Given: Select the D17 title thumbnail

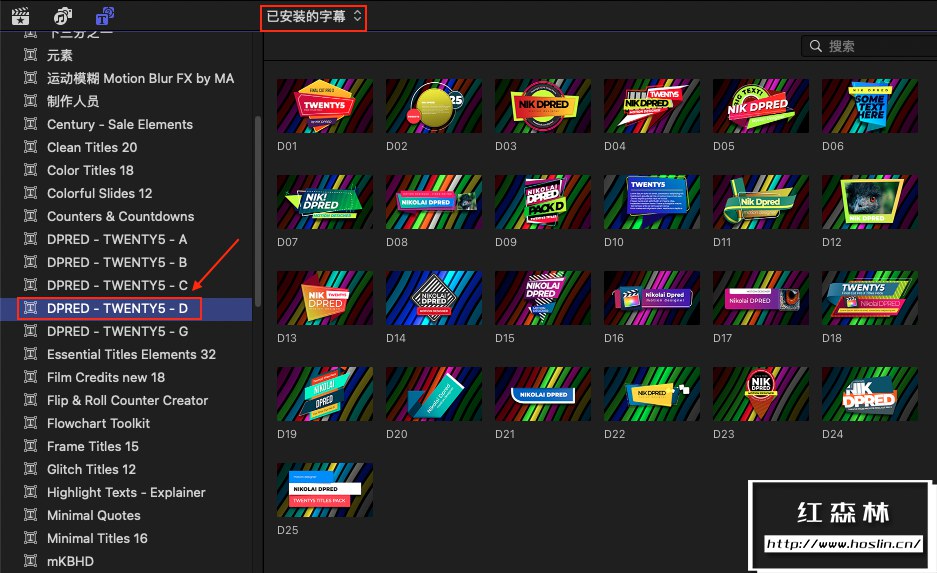Looking at the screenshot, I should pos(761,298).
